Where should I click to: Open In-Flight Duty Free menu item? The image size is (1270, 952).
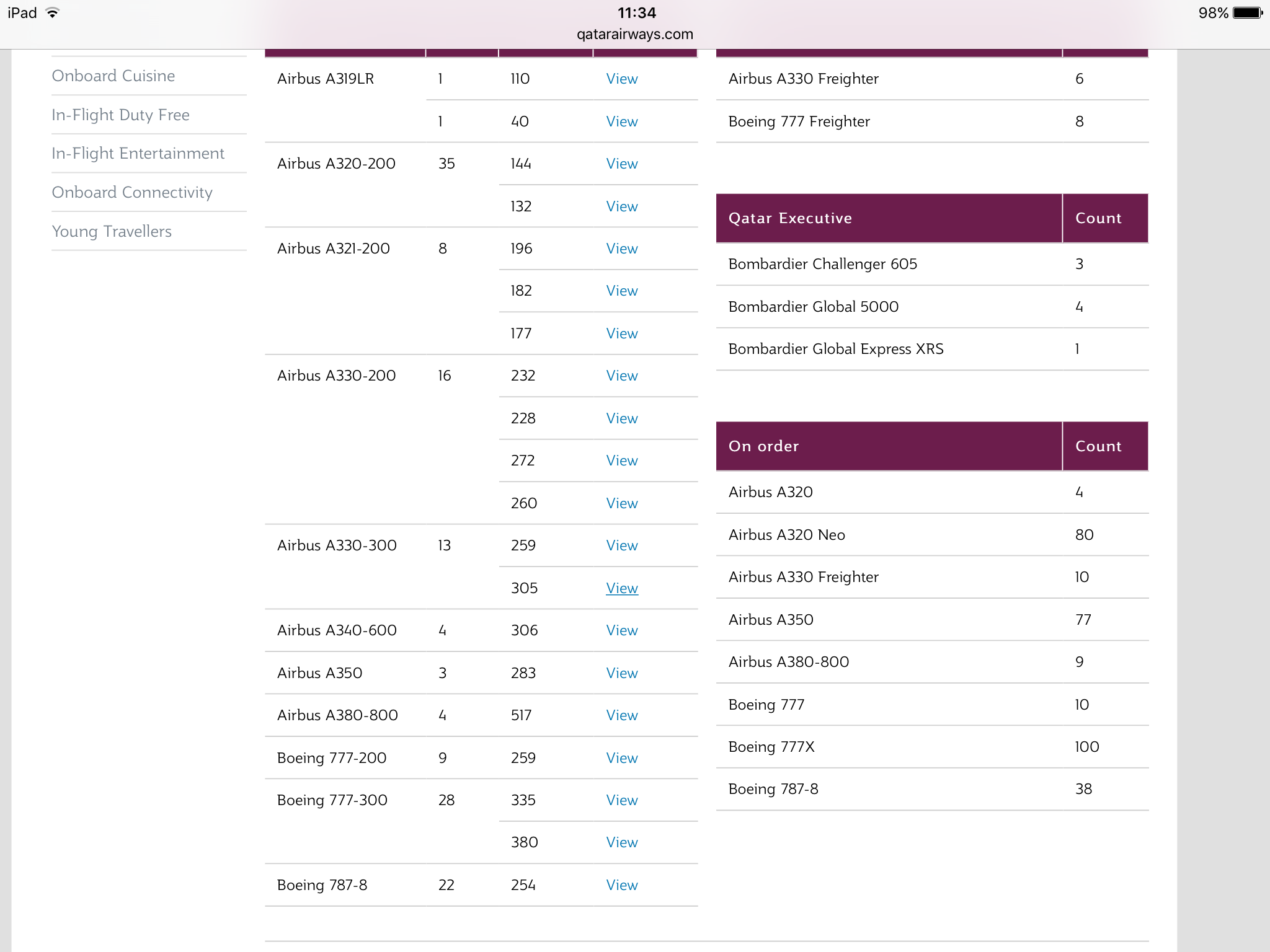tap(121, 115)
